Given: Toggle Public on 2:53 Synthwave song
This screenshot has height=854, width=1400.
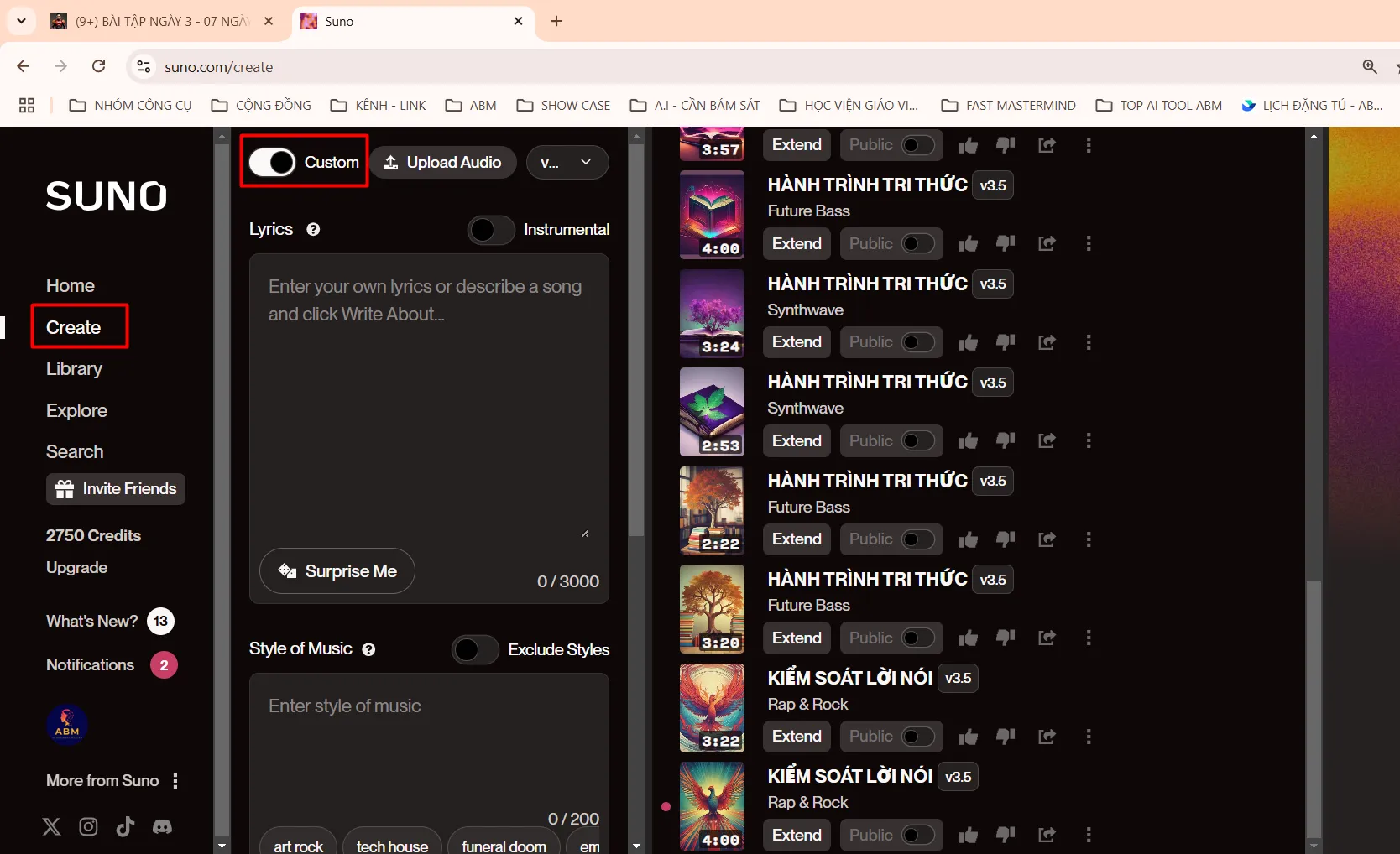Looking at the screenshot, I should [x=917, y=440].
